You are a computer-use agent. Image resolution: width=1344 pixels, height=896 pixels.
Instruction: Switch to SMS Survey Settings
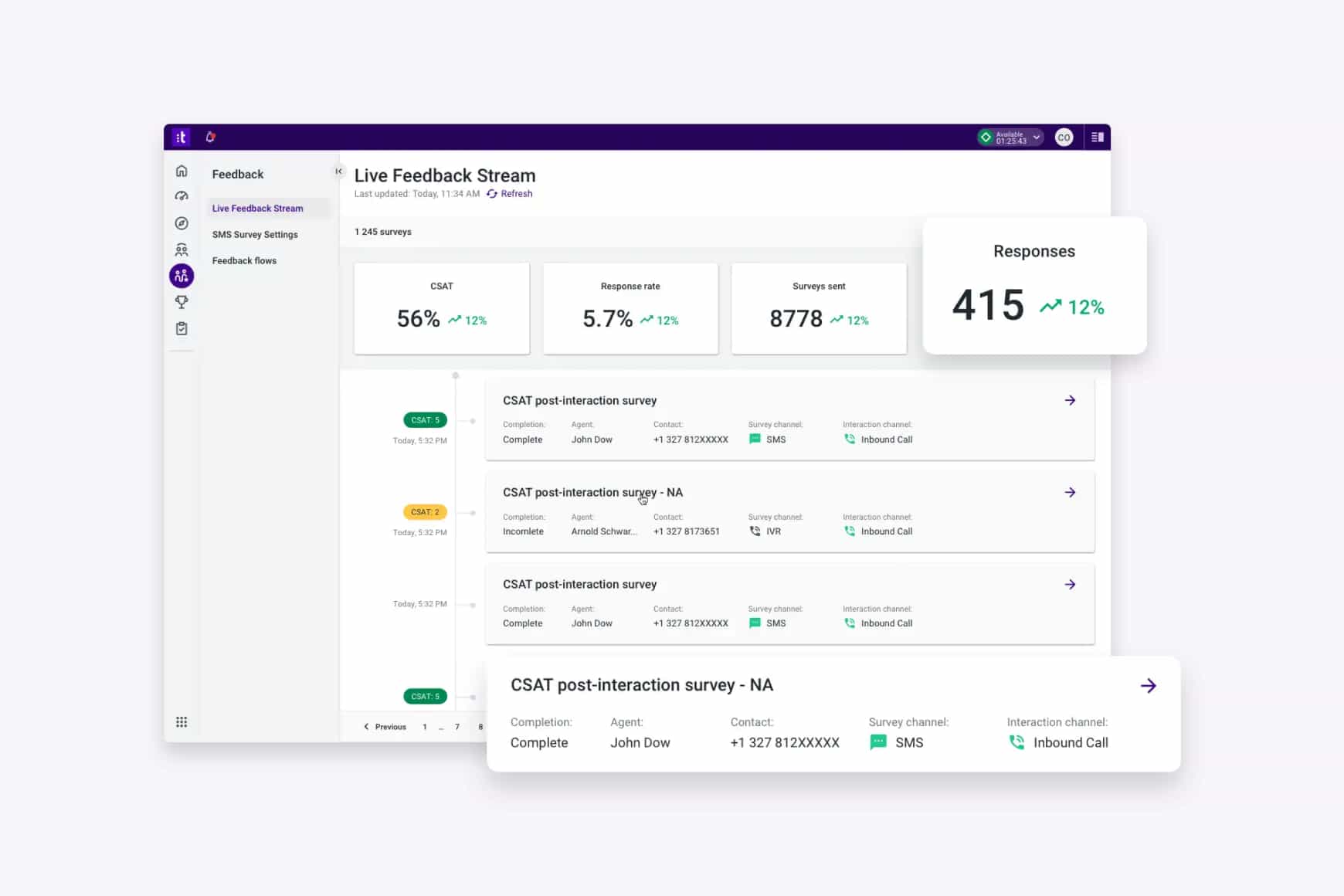tap(255, 234)
